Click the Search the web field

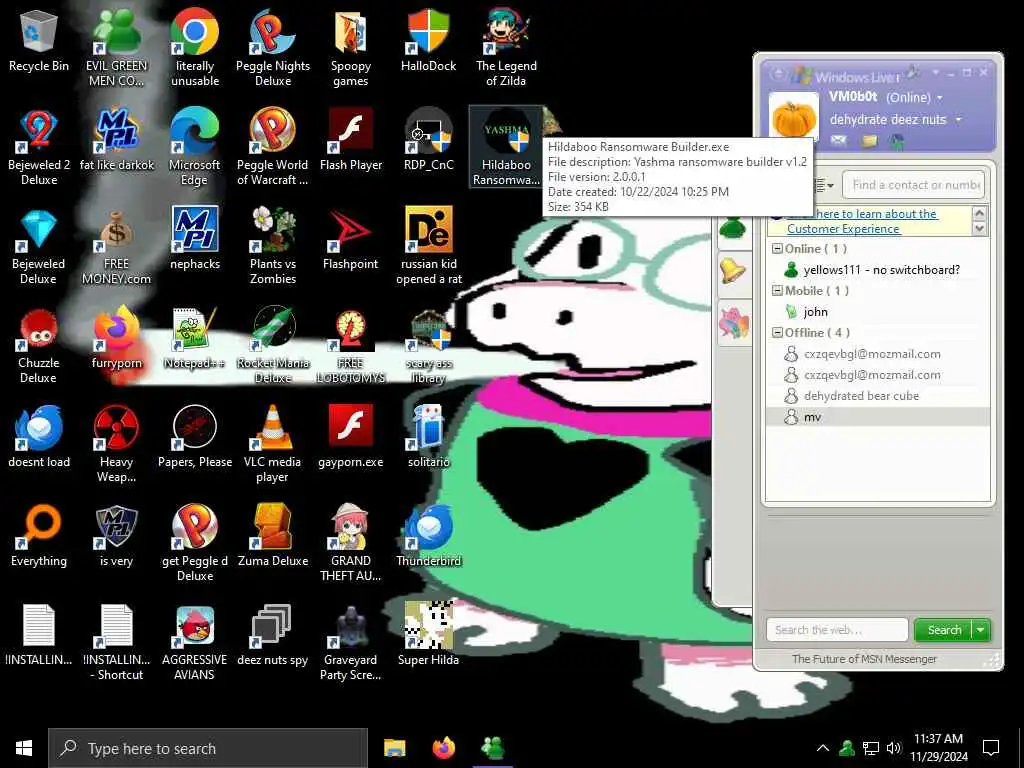click(x=837, y=630)
